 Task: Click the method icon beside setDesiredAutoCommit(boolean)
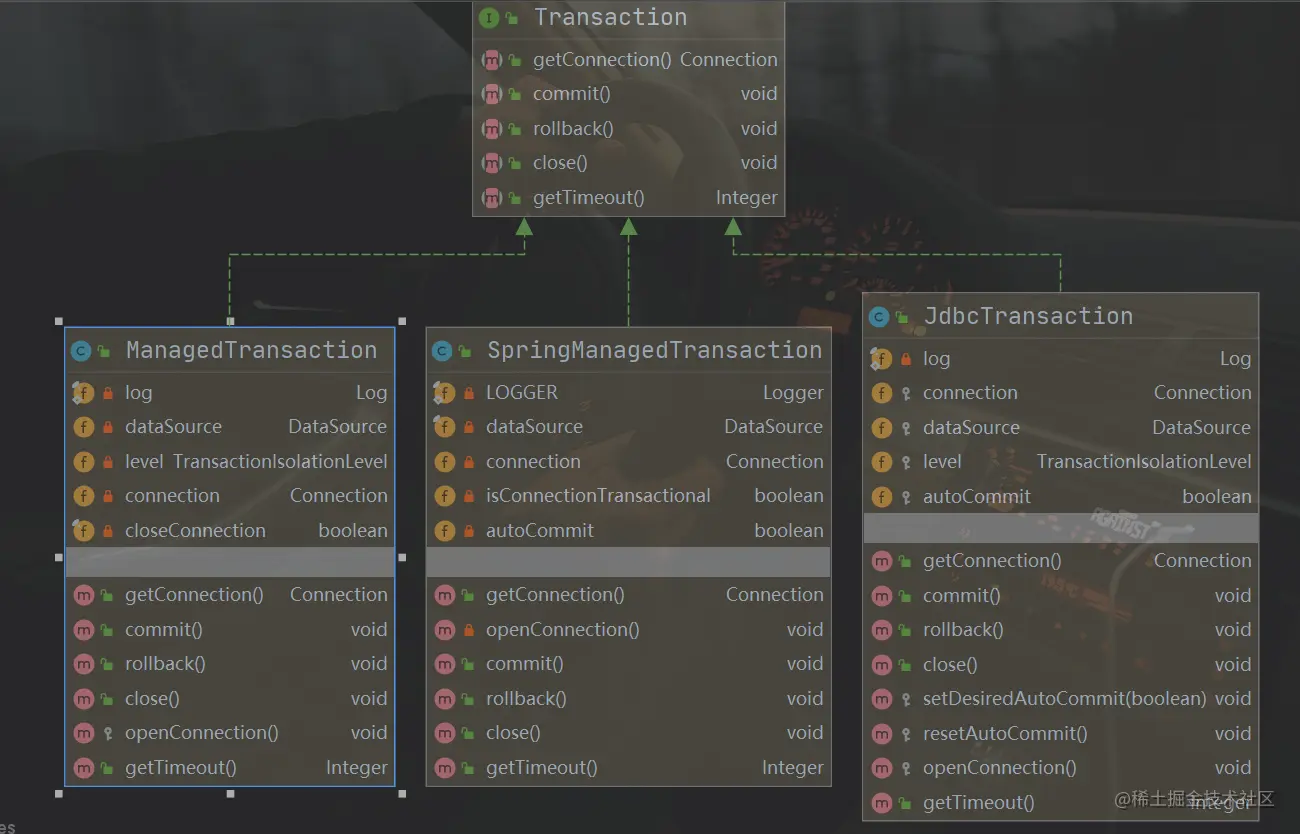click(881, 699)
